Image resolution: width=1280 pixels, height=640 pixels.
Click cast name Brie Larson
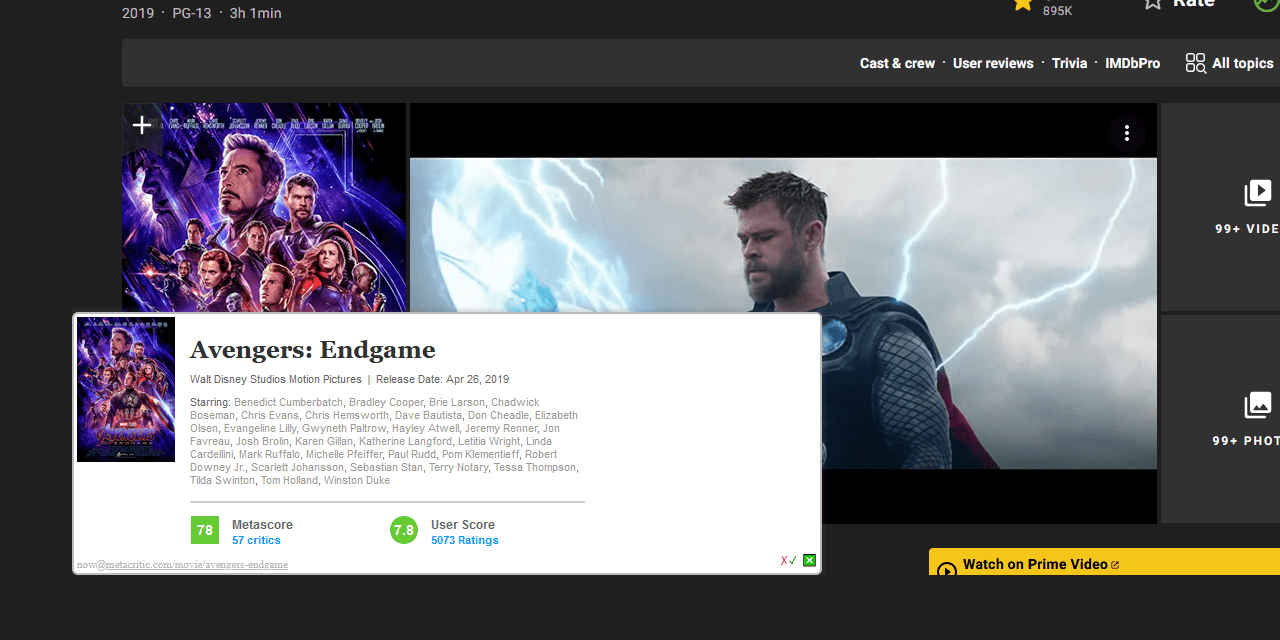[457, 402]
